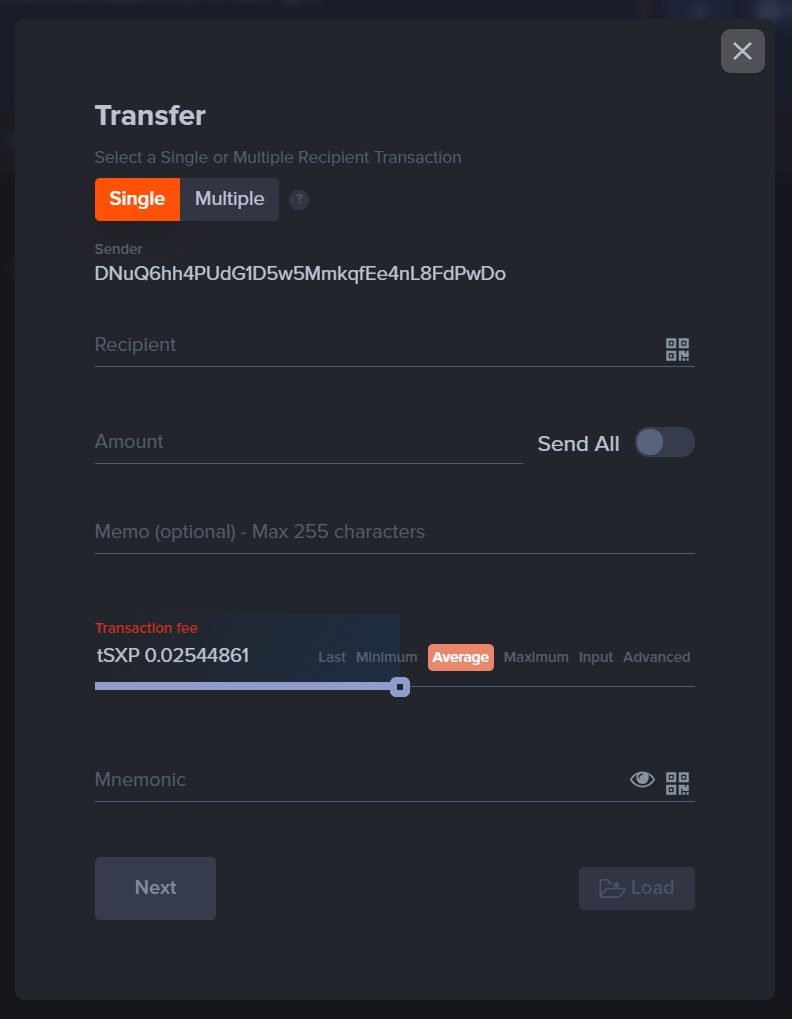Click the Next button
The height and width of the screenshot is (1019, 792).
point(155,888)
